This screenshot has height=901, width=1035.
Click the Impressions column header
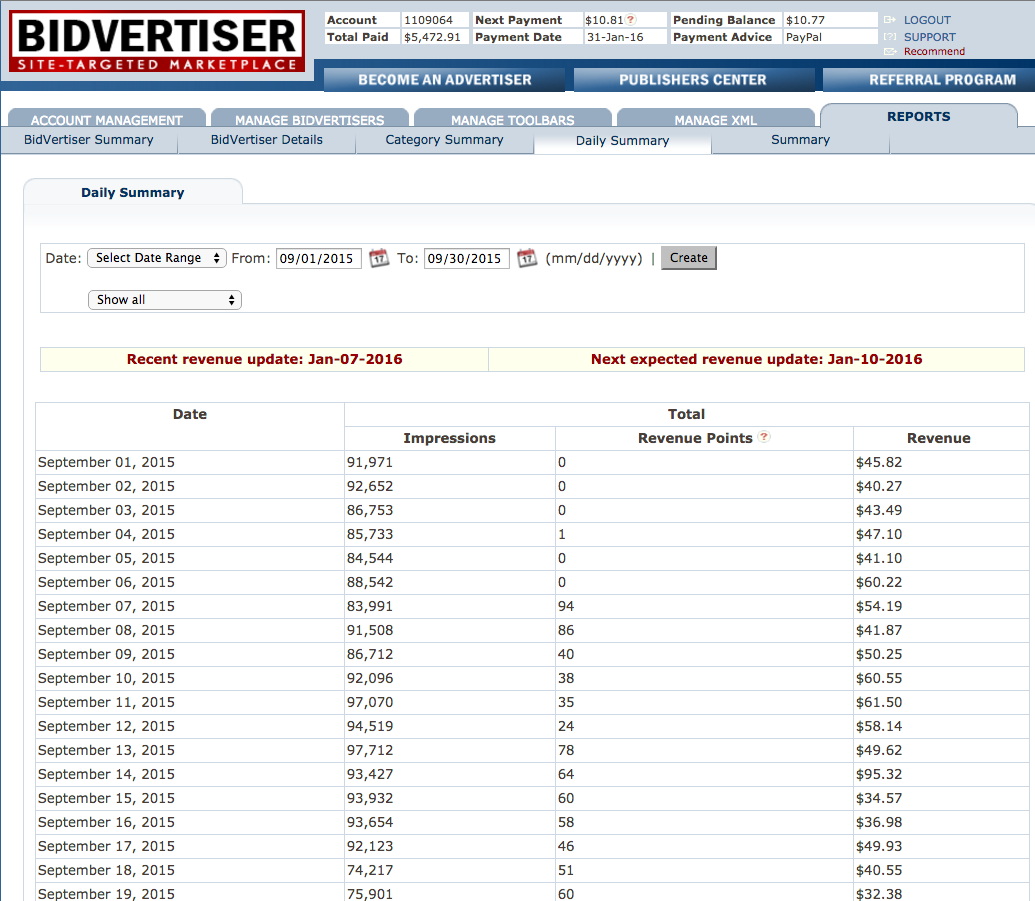[450, 438]
